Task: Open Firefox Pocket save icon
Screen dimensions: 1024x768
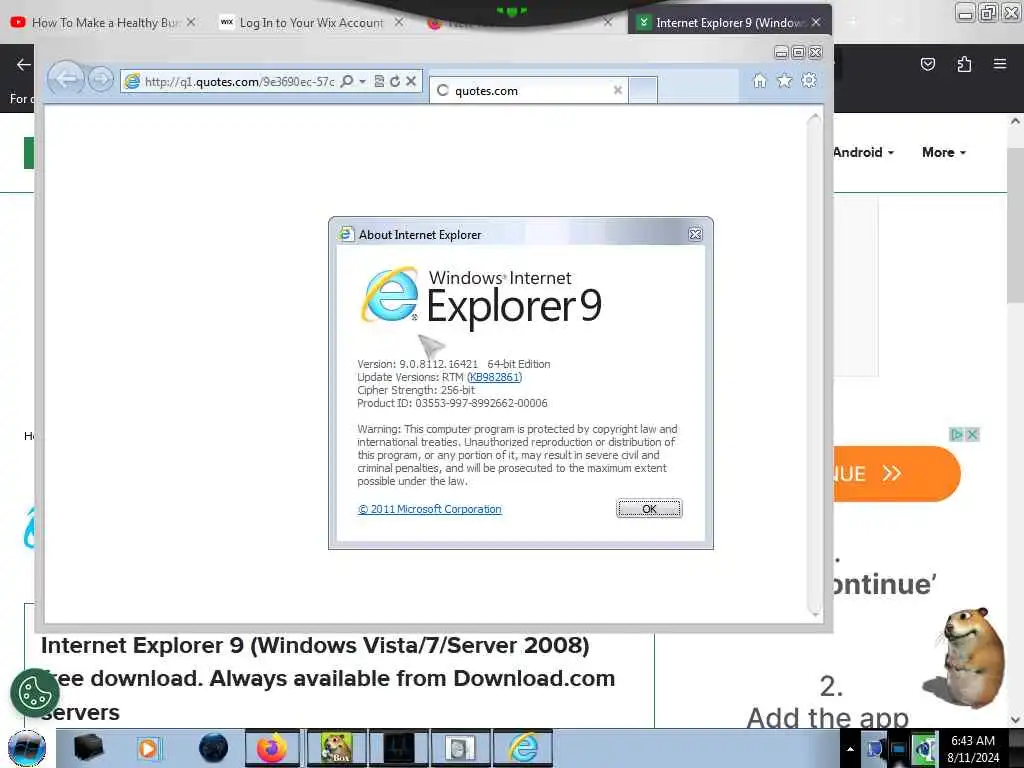Action: coord(927,64)
